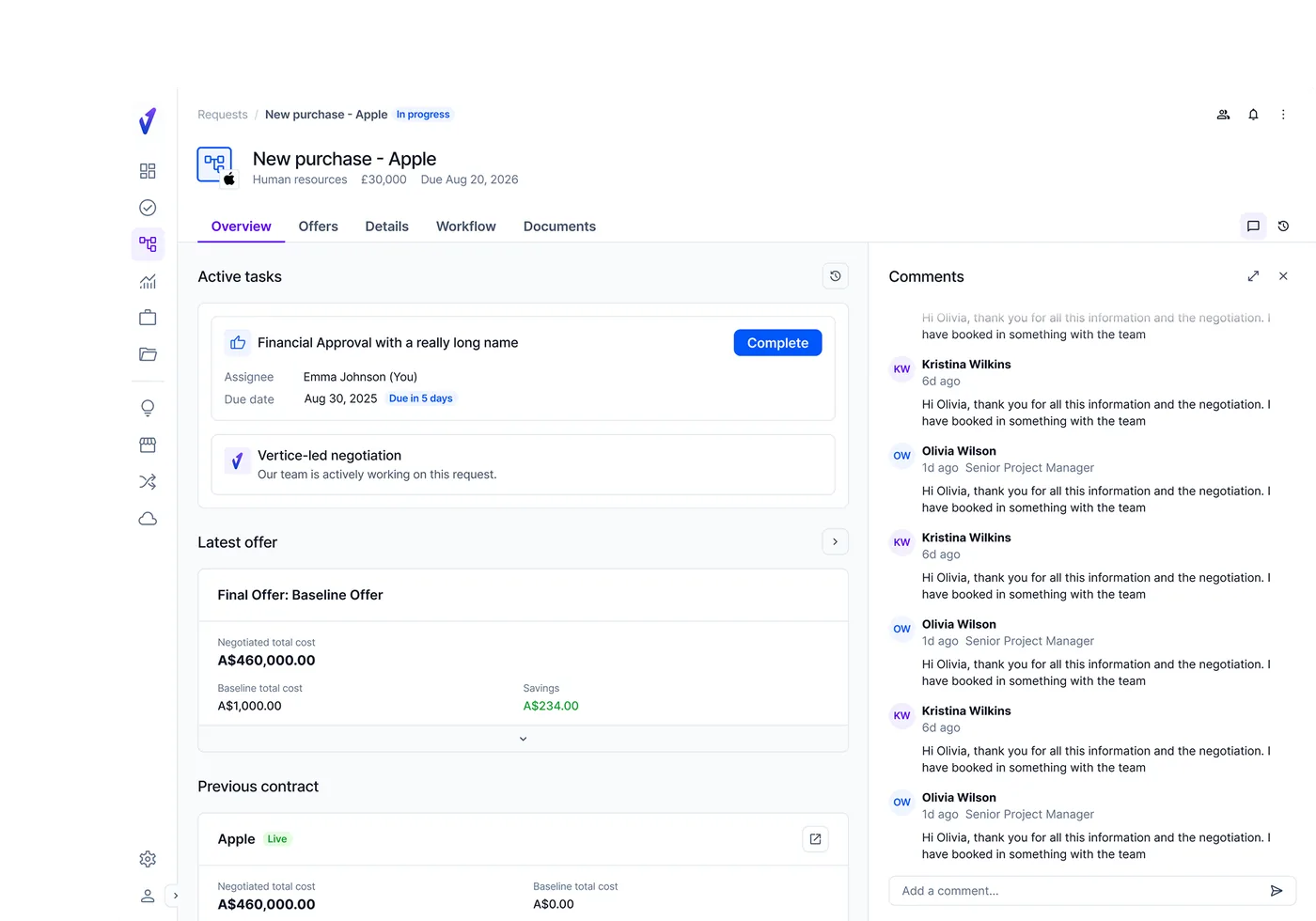The image size is (1316, 921).
Task: Switch to the Documents tab
Action: coord(559,226)
